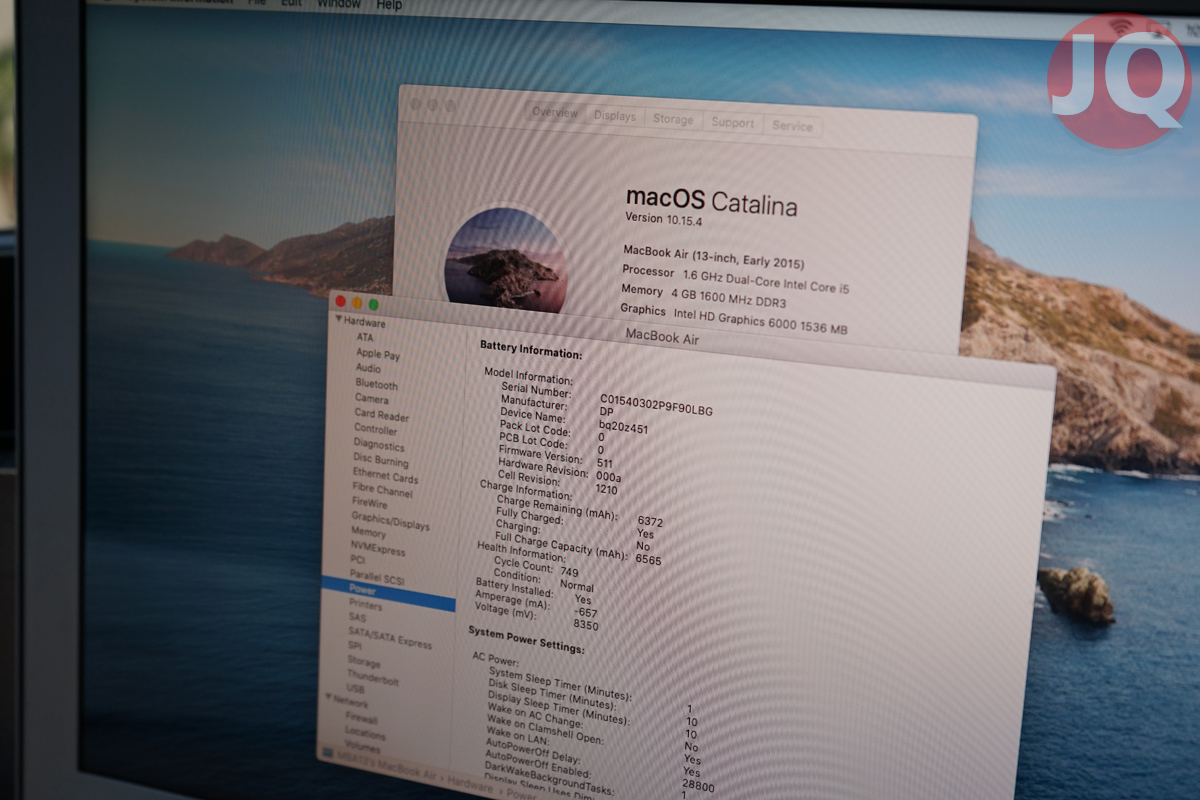Click battery serial number 'C01540302P9F90LBG'

(656, 407)
